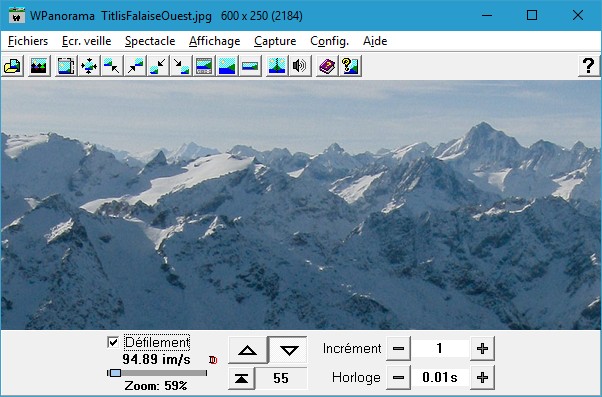Open the Config. menu

click(329, 41)
